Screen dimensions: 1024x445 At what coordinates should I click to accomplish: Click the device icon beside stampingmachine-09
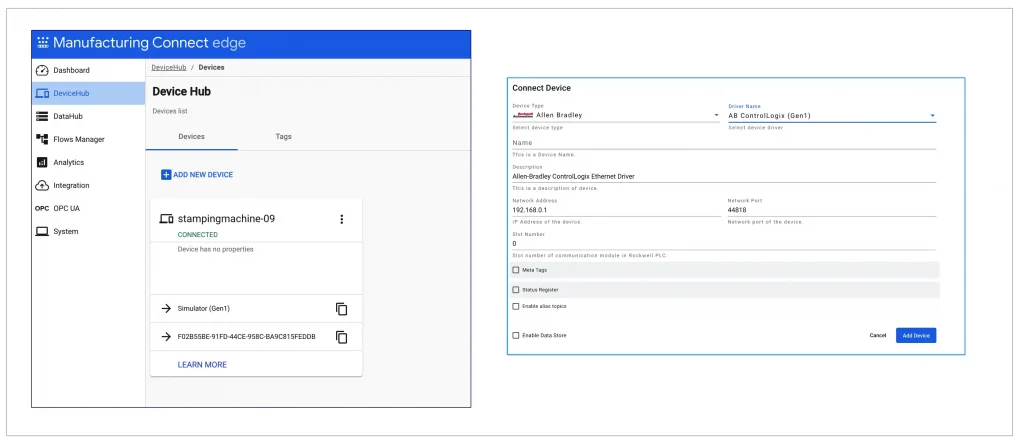pyautogui.click(x=167, y=219)
